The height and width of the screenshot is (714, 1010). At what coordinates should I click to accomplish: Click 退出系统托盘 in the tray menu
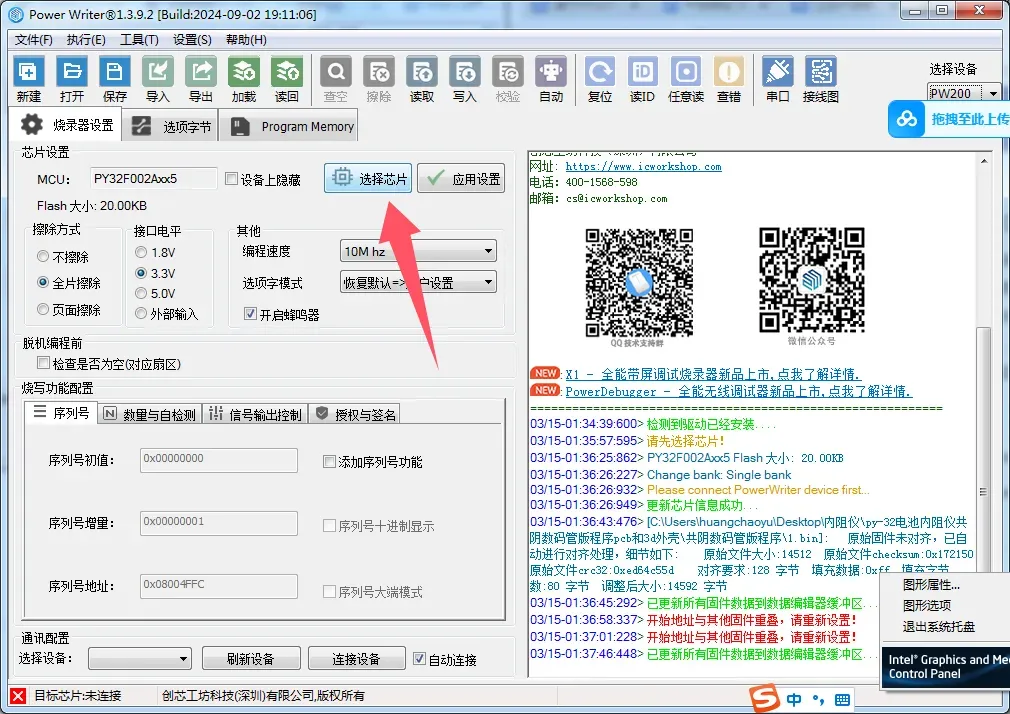[x=939, y=626]
